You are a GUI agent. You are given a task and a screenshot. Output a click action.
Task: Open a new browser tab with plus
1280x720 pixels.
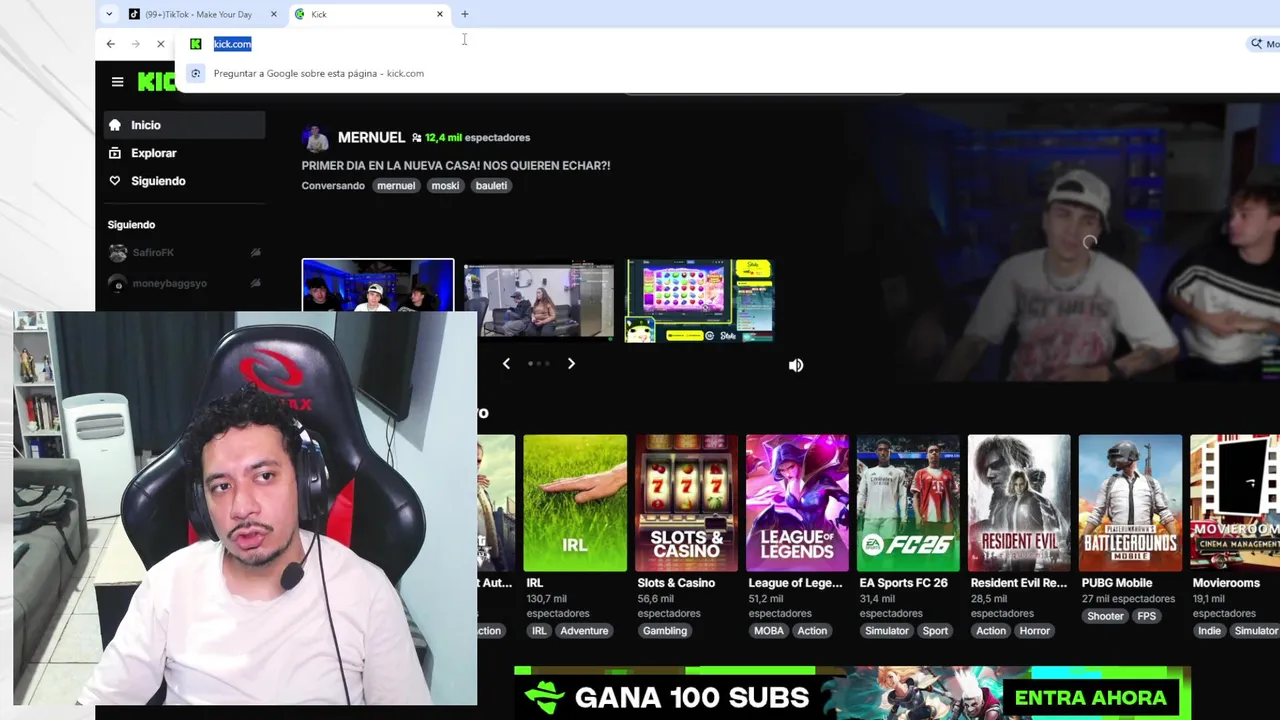[464, 14]
